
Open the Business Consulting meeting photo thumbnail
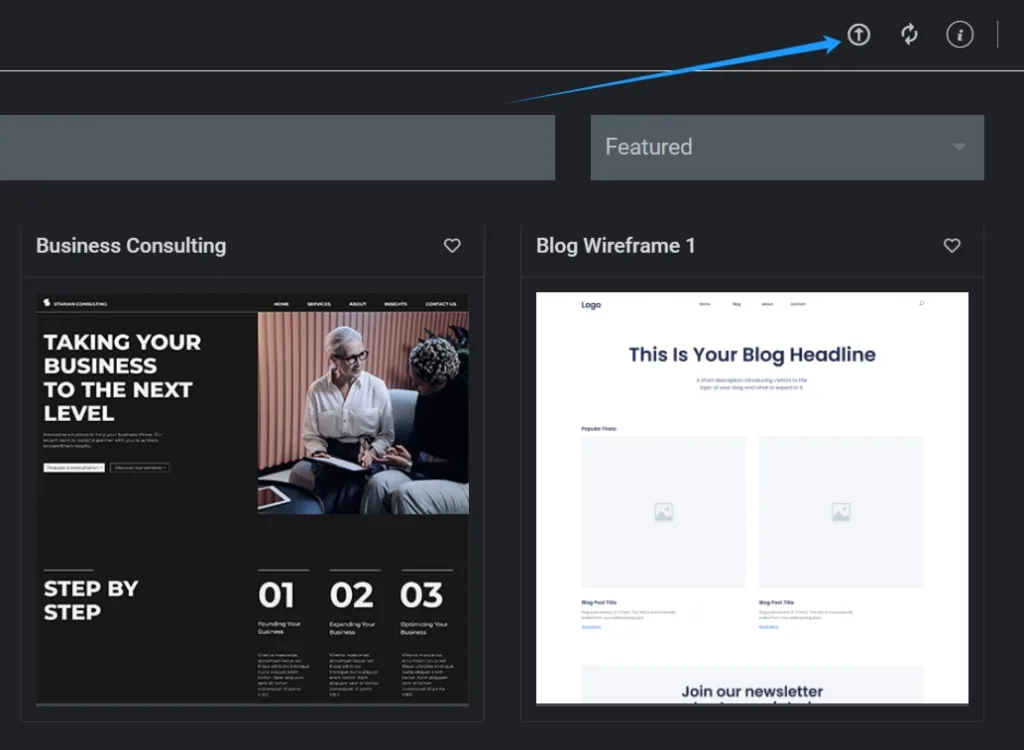(x=363, y=412)
